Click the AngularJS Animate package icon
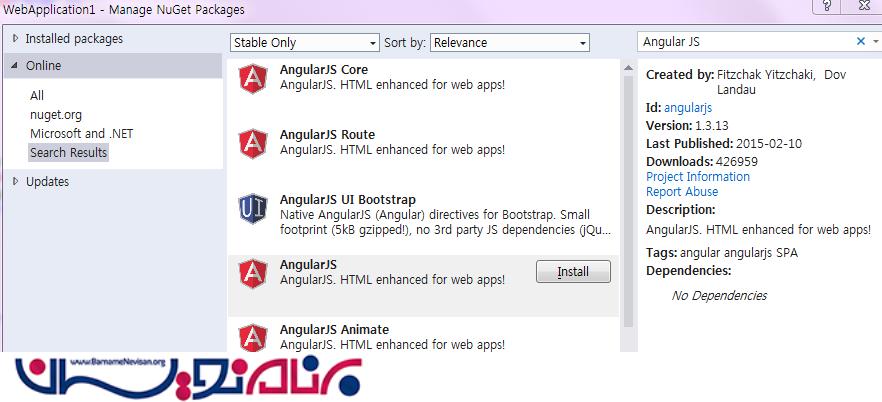 point(253,338)
